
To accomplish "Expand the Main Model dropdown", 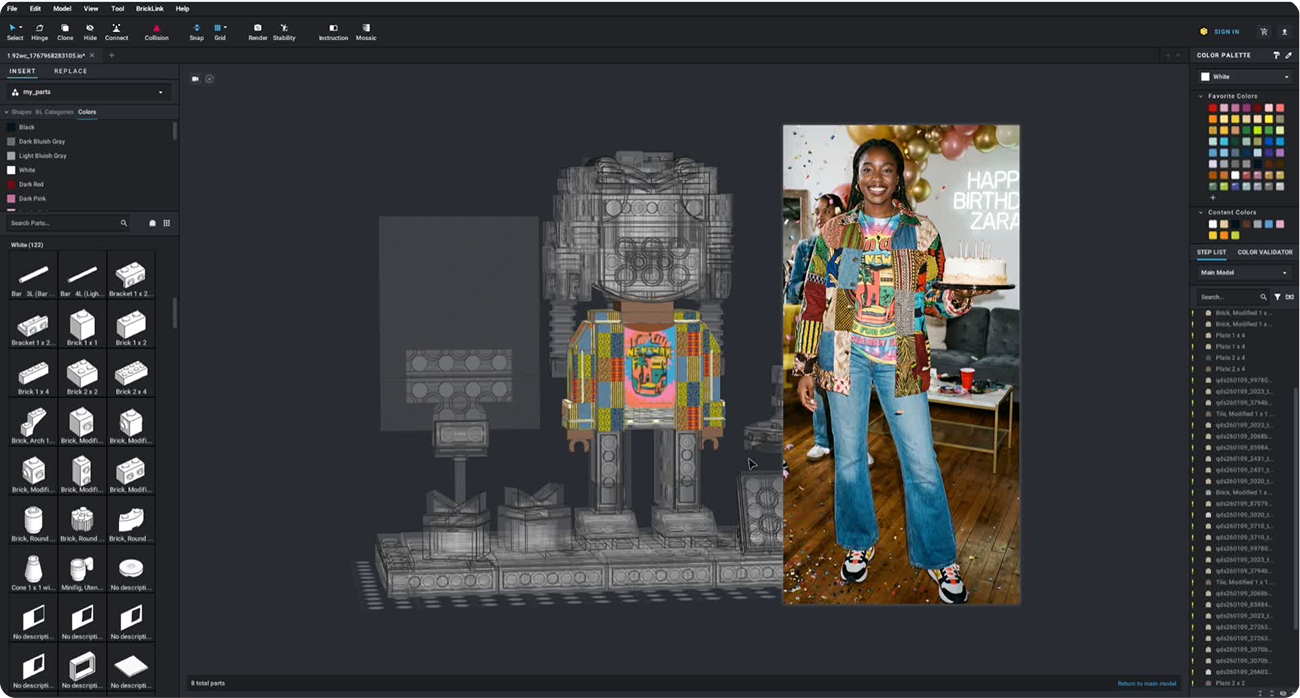I will point(1244,272).
